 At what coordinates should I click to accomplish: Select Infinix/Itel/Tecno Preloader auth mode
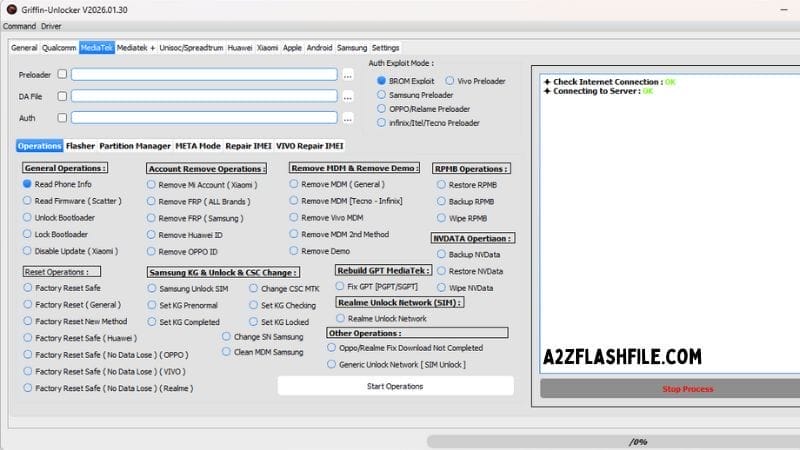(428, 123)
